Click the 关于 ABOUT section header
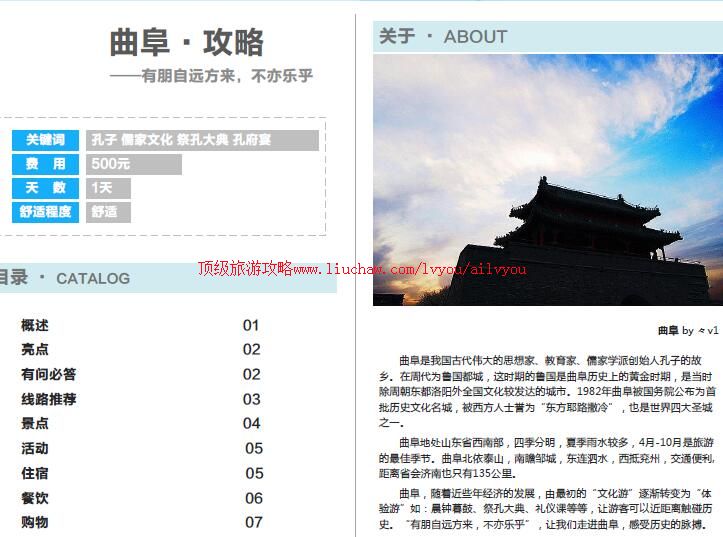 tap(443, 37)
